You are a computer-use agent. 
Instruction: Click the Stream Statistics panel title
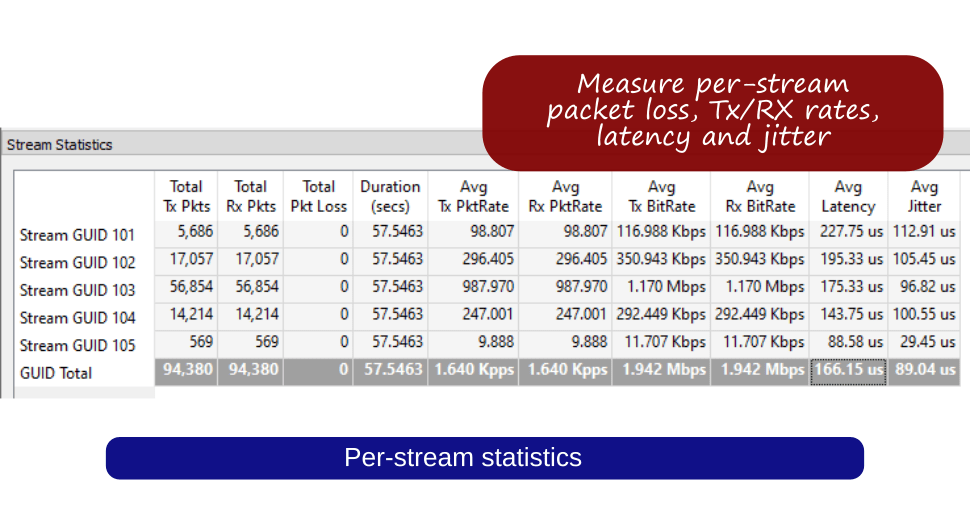click(x=59, y=145)
